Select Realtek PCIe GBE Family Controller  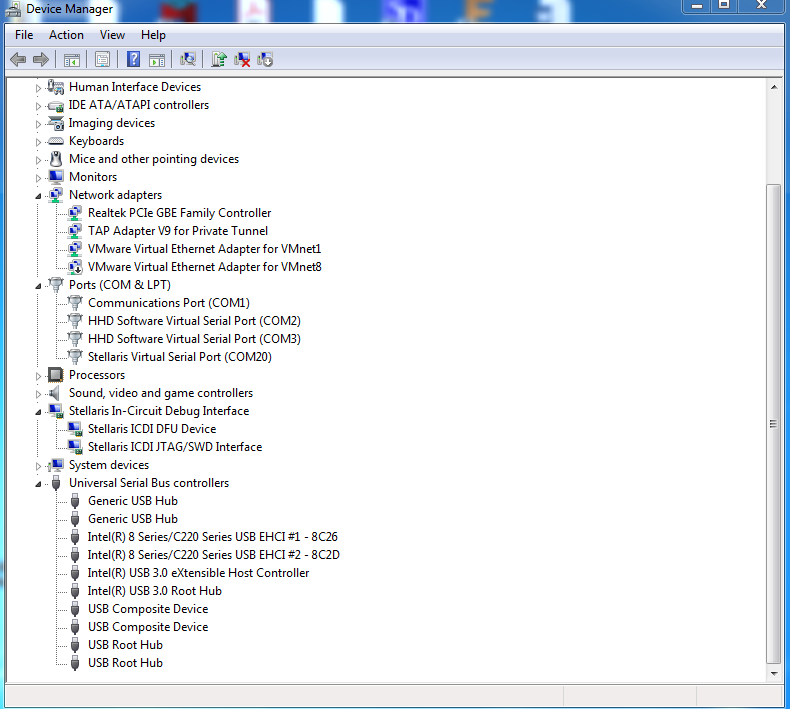(179, 213)
